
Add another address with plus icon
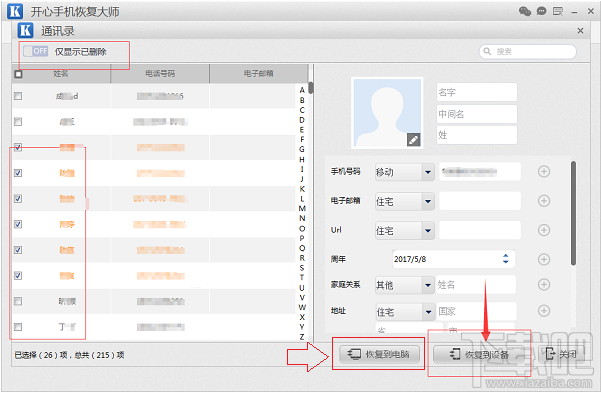pyautogui.click(x=544, y=311)
